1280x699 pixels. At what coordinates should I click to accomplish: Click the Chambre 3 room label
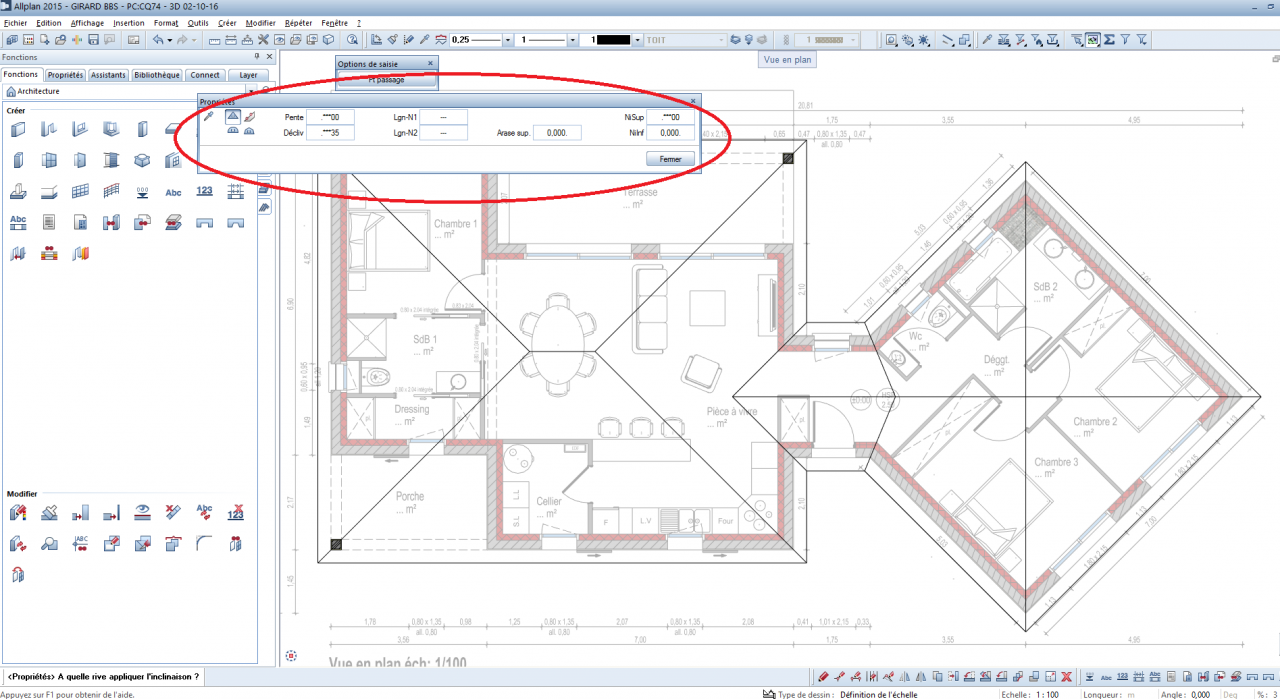[1056, 462]
